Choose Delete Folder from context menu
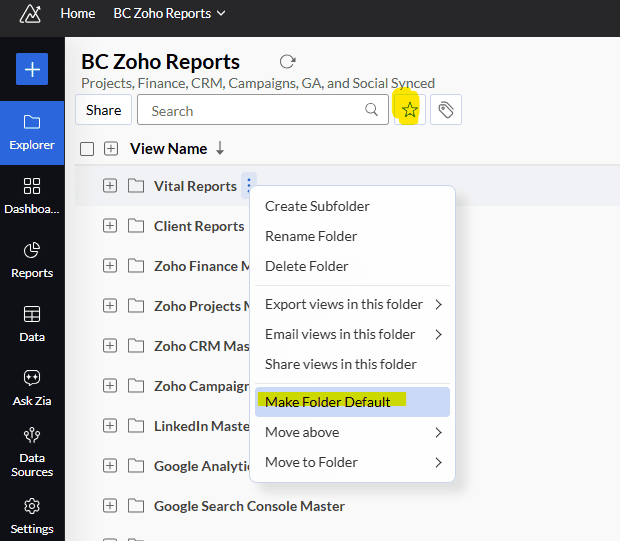The height and width of the screenshot is (541, 620). coord(352,267)
